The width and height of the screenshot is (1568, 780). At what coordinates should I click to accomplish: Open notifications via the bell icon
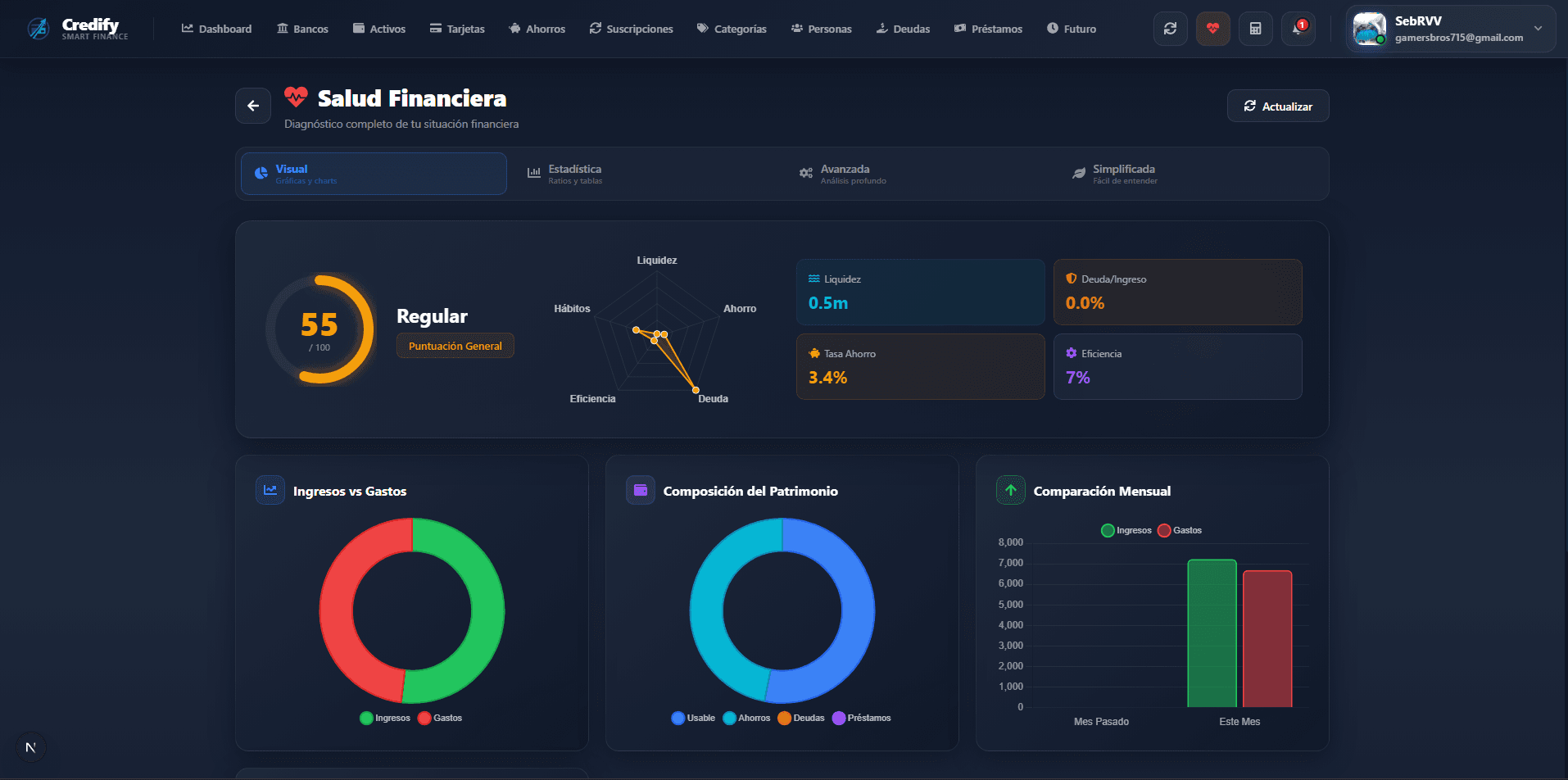click(x=1298, y=28)
